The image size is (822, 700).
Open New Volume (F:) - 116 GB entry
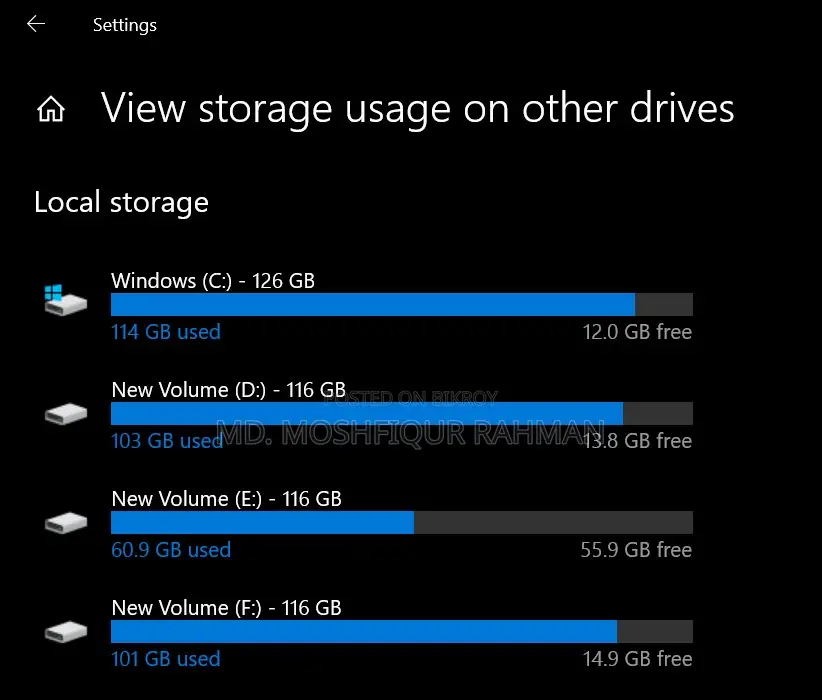(226, 608)
